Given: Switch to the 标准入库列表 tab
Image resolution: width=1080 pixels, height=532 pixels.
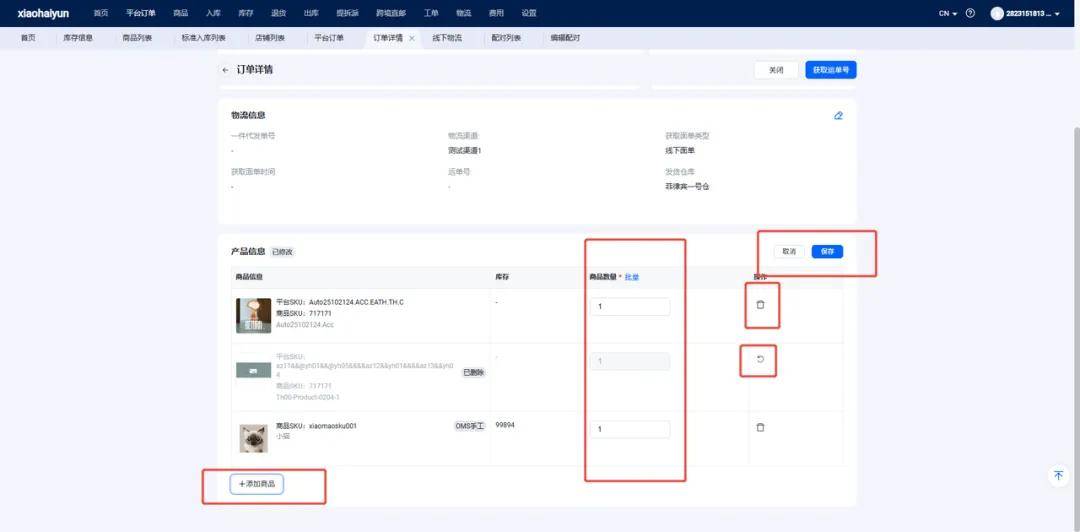Looking at the screenshot, I should pyautogui.click(x=203, y=39).
